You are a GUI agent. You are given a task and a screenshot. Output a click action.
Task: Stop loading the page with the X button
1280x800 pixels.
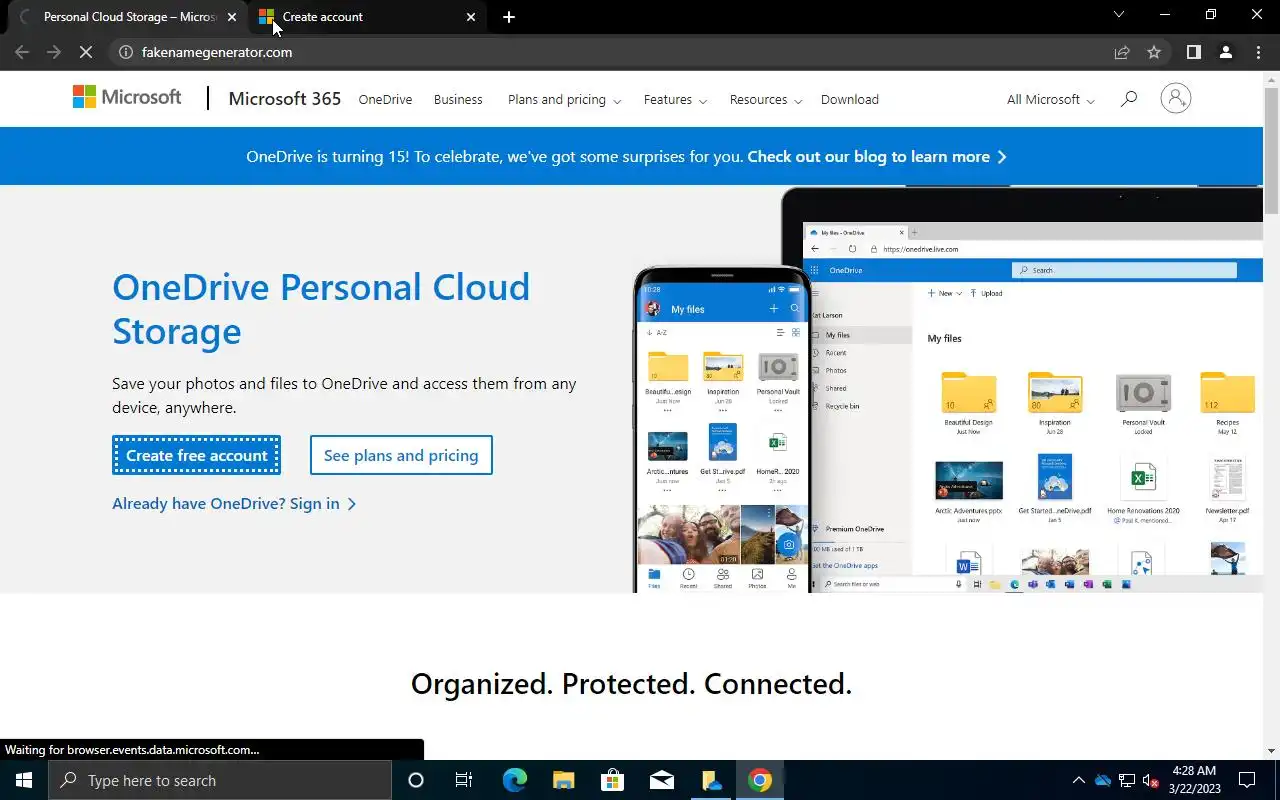coord(86,52)
